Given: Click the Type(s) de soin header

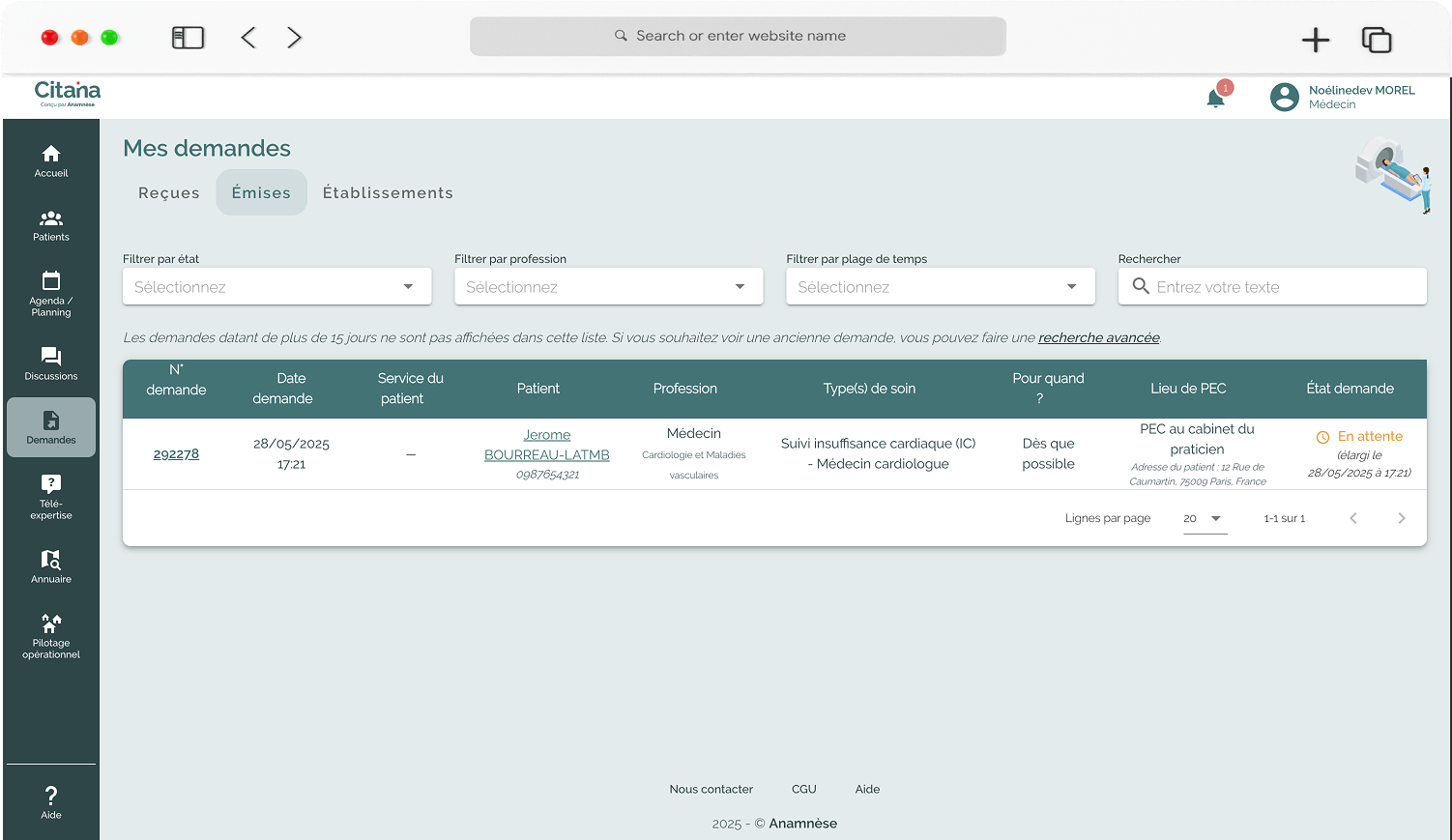Looking at the screenshot, I should click(869, 389).
